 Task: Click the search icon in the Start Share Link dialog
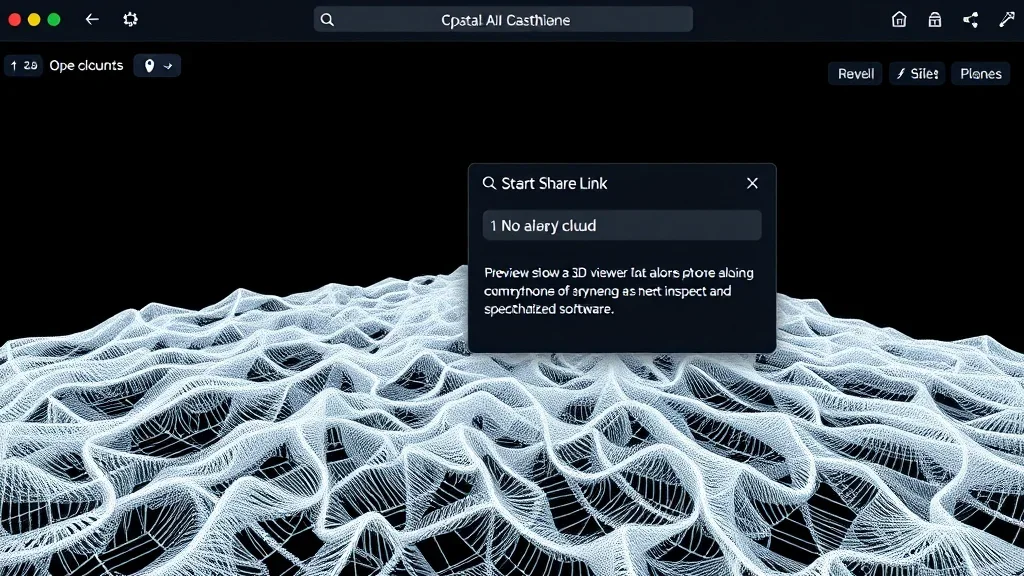click(489, 183)
